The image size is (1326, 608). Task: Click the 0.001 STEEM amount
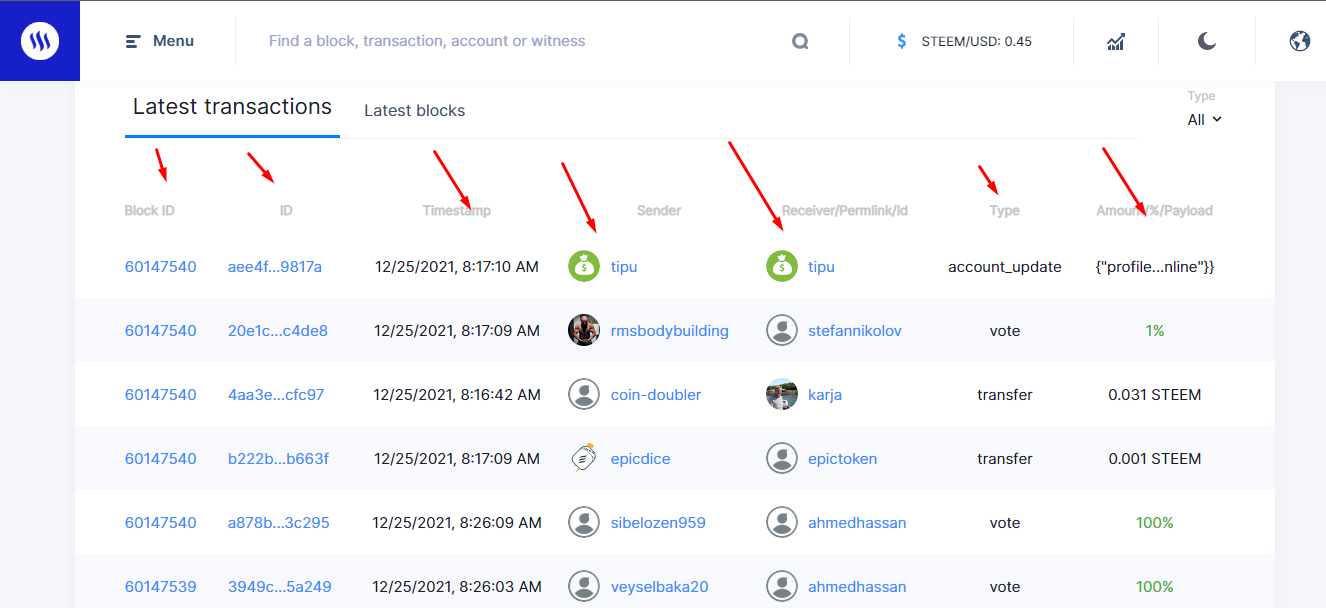pyautogui.click(x=1155, y=459)
